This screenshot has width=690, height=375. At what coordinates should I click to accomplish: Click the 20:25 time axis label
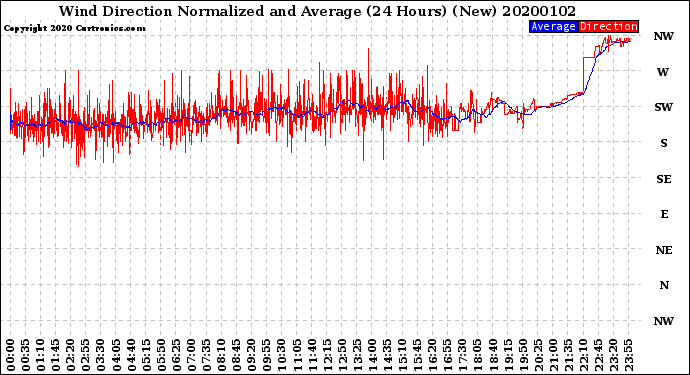pos(538,355)
